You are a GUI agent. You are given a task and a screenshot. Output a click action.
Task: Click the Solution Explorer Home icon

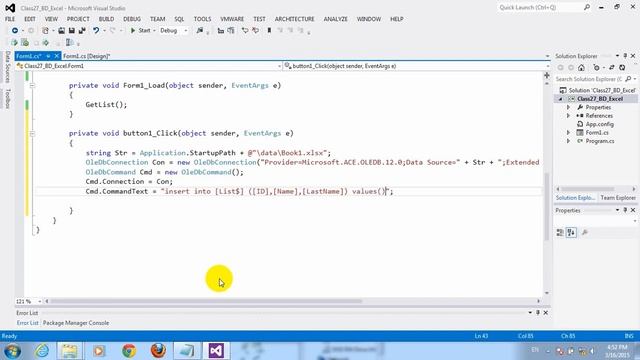tap(581, 68)
